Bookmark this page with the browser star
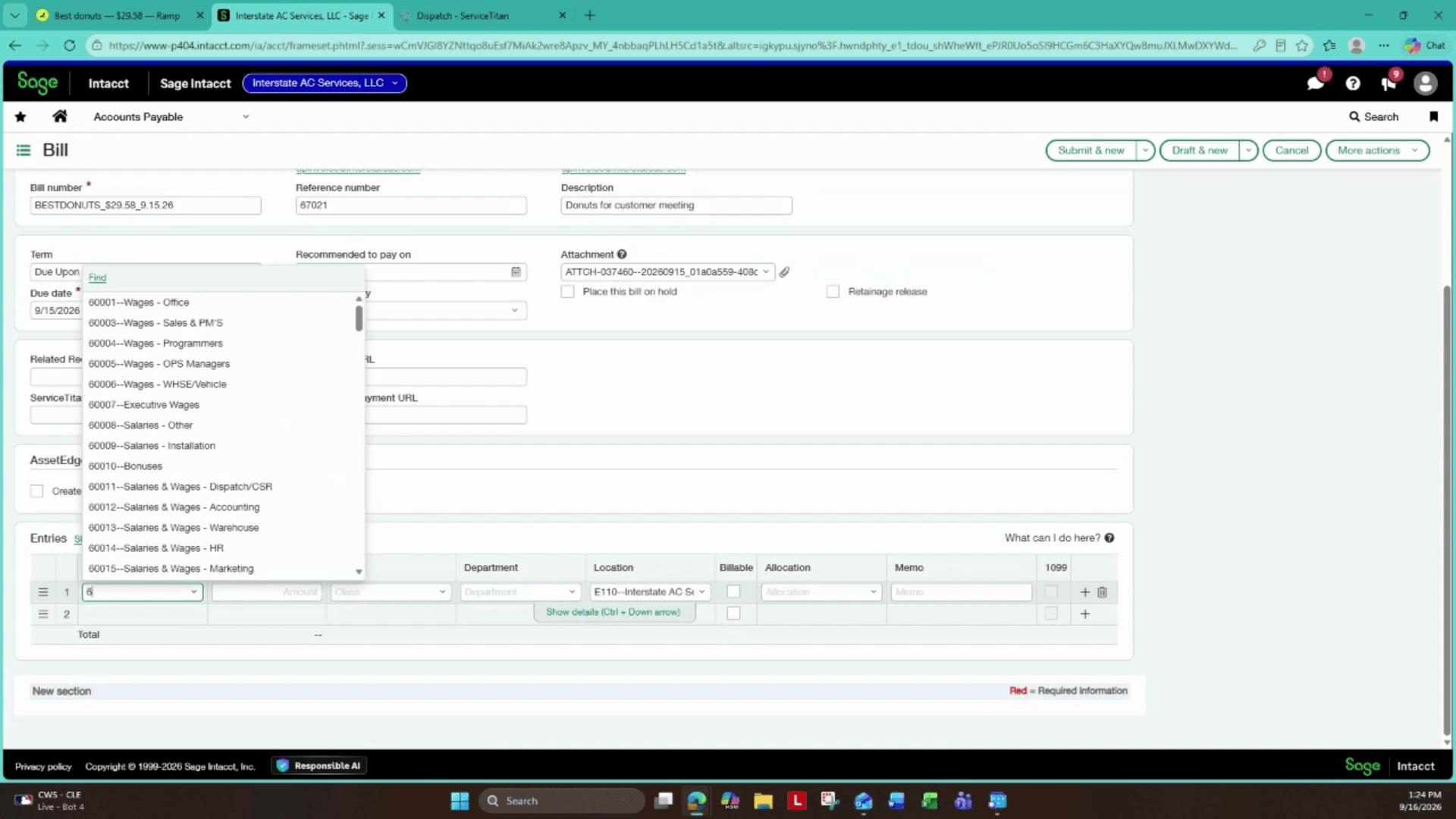 tap(1302, 45)
